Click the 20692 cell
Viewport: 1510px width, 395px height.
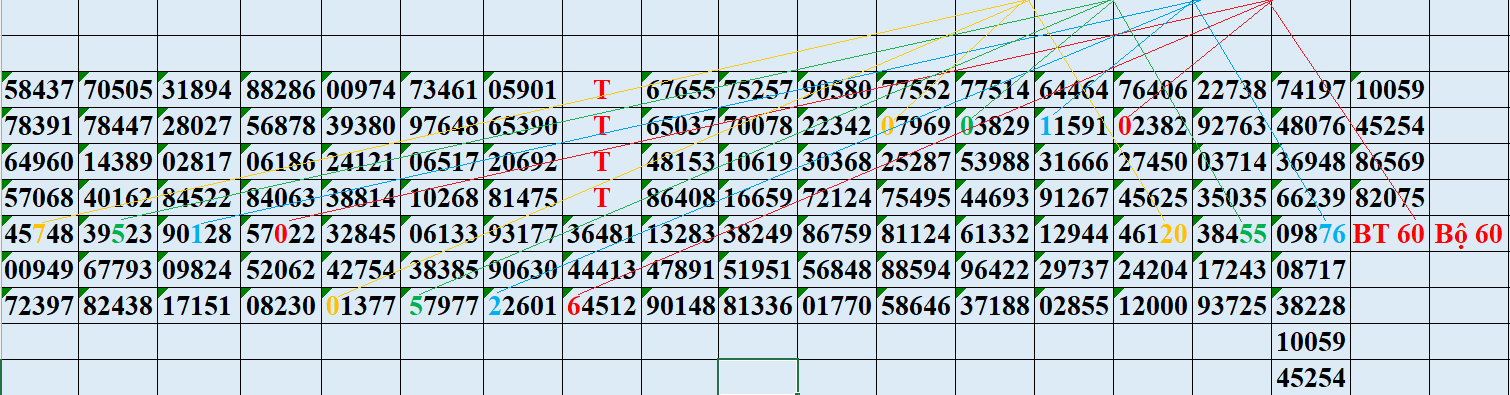524,162
